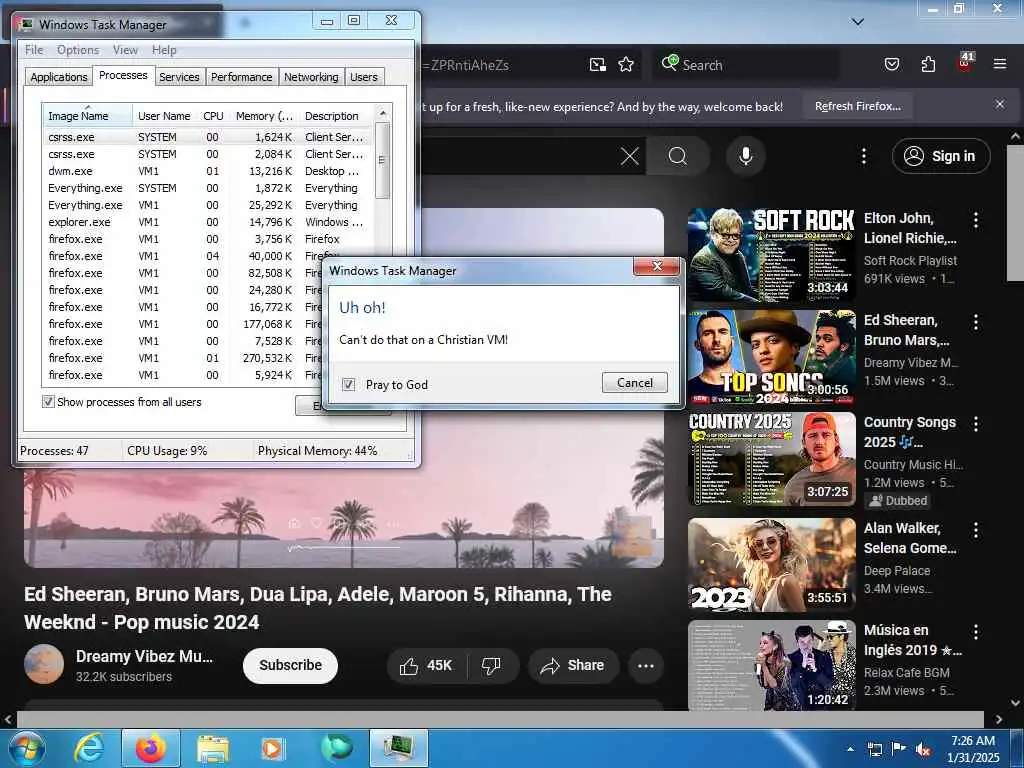Switch to Firefox in the taskbar

[x=150, y=748]
